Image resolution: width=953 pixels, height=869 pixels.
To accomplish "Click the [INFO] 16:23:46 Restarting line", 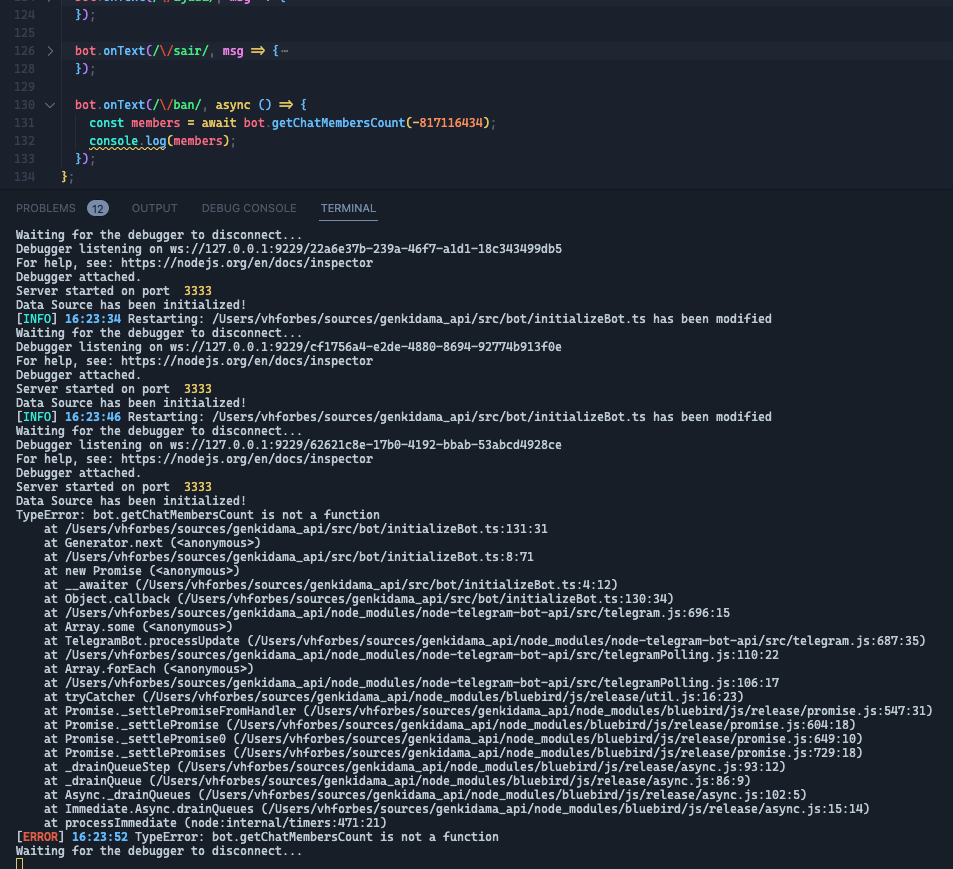I will (394, 417).
